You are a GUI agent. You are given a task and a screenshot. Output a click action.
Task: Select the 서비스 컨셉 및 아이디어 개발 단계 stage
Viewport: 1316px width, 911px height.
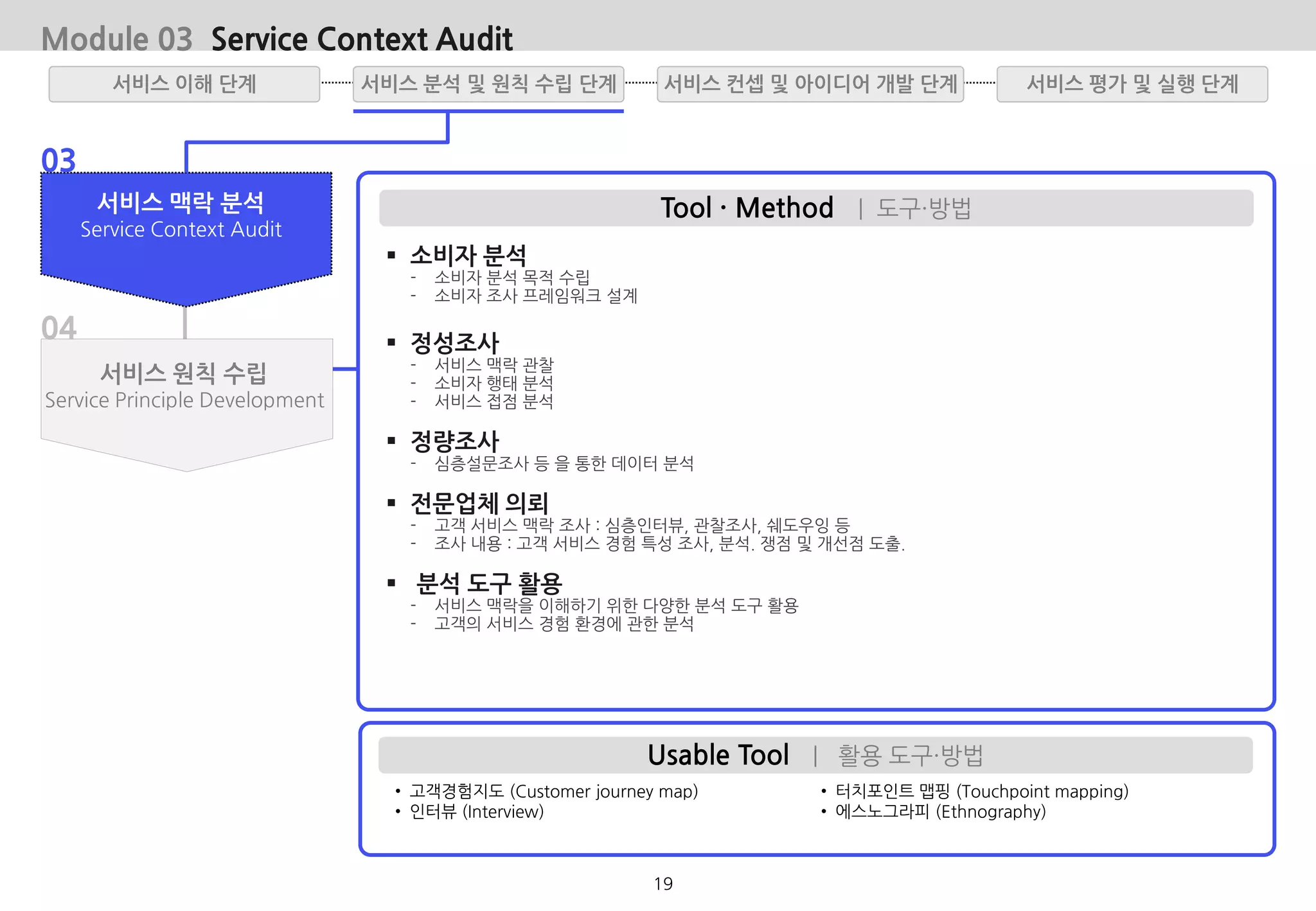(x=810, y=84)
